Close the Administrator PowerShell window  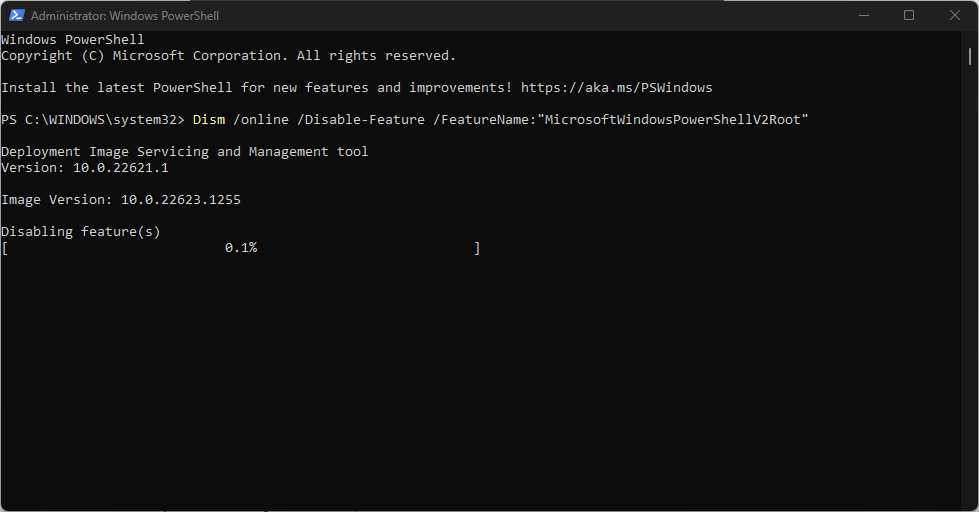(x=955, y=16)
